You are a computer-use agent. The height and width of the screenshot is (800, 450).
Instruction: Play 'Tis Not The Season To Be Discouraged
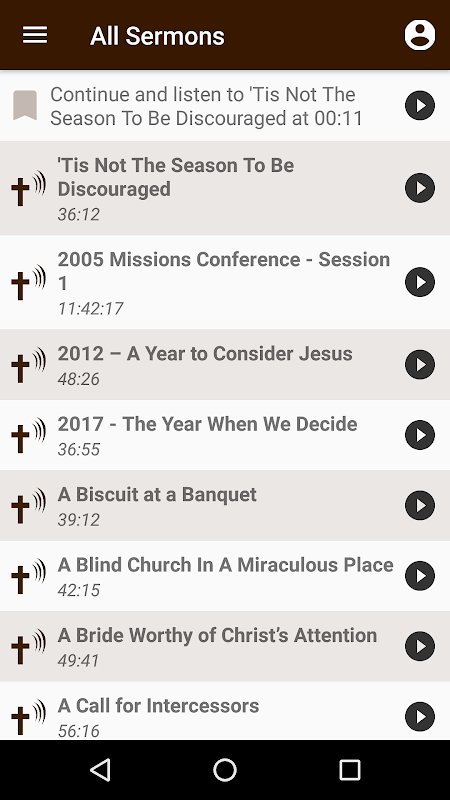(x=420, y=188)
